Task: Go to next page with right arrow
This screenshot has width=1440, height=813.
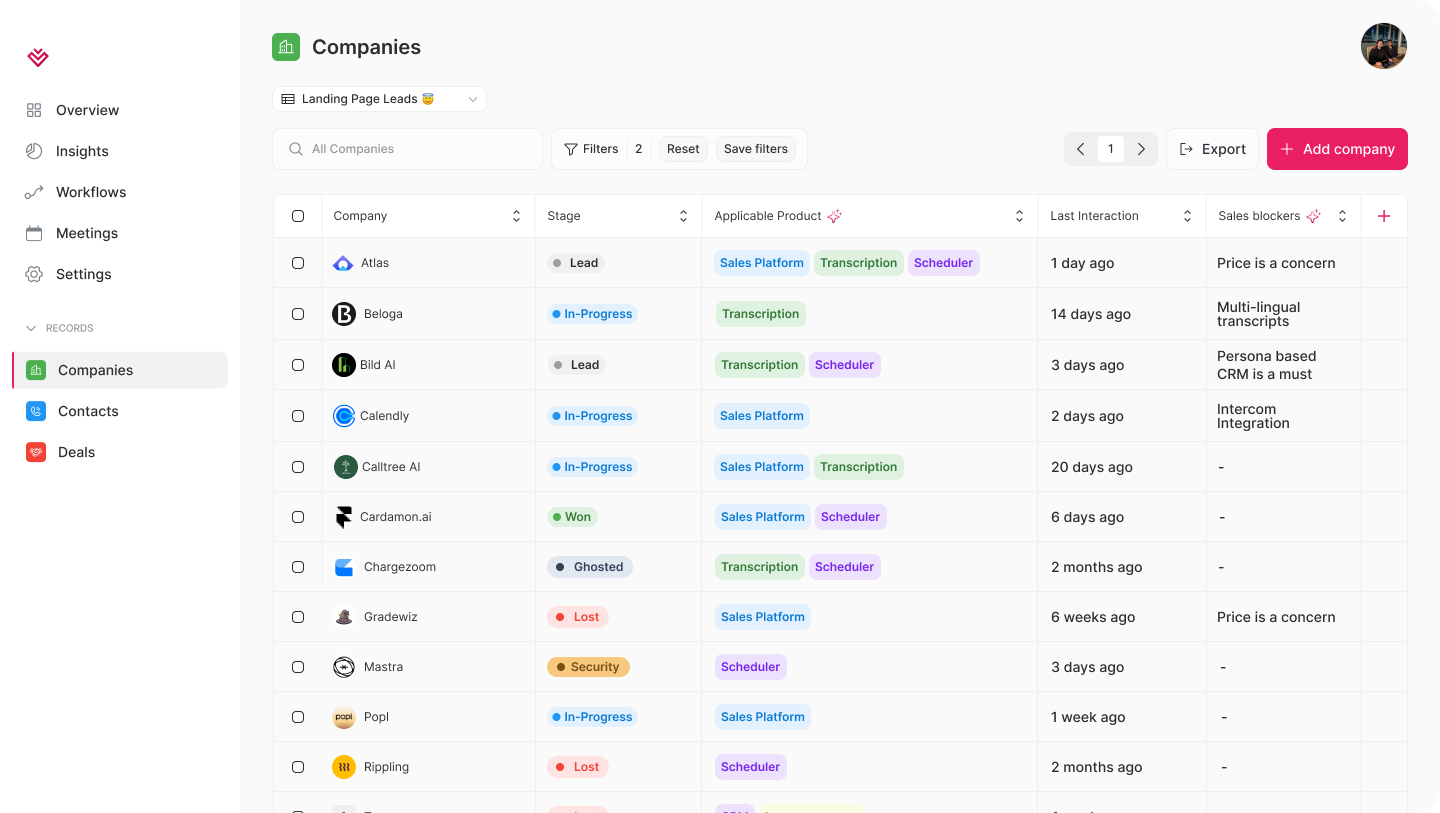Action: (1141, 149)
